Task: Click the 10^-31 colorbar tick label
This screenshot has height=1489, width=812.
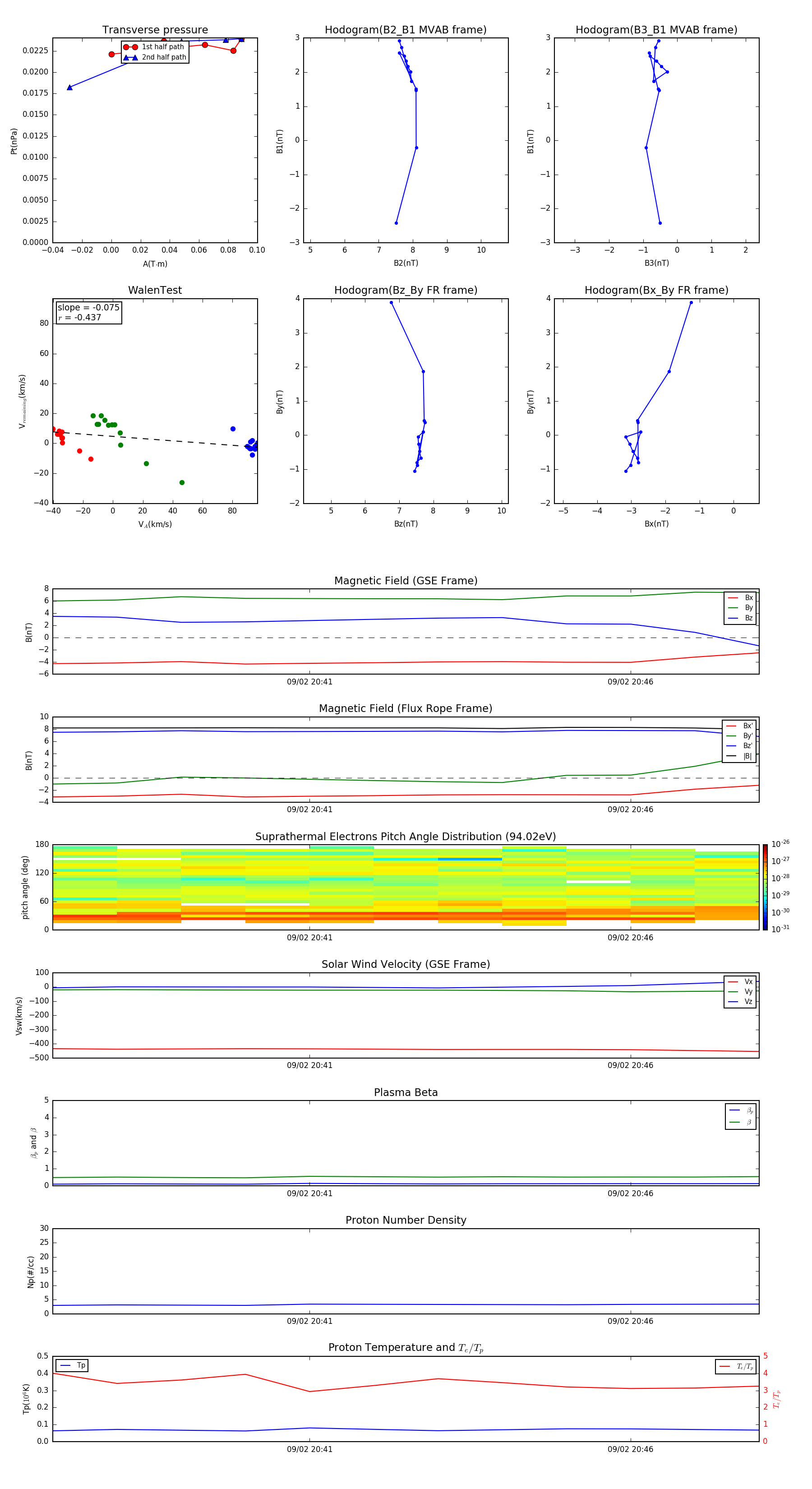Action: (780, 929)
